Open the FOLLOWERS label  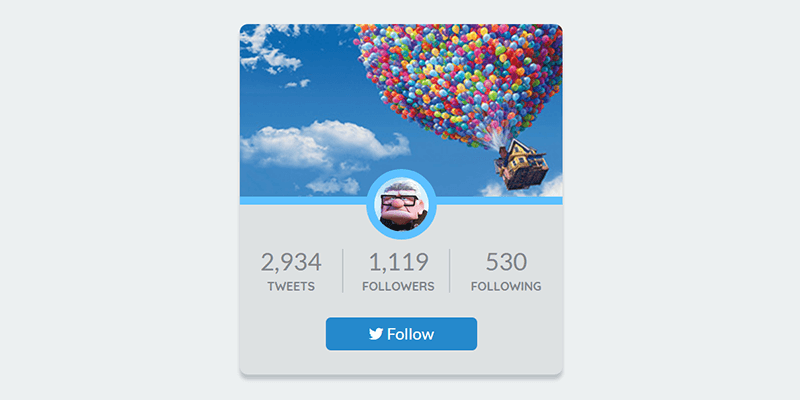[398, 287]
